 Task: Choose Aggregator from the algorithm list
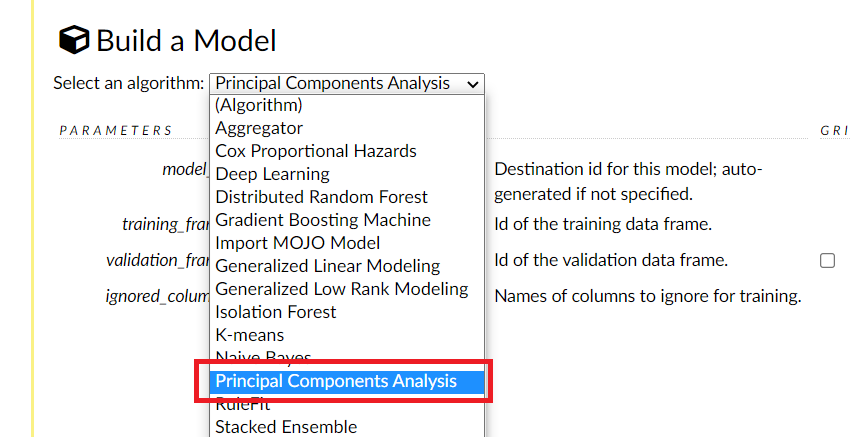(259, 128)
